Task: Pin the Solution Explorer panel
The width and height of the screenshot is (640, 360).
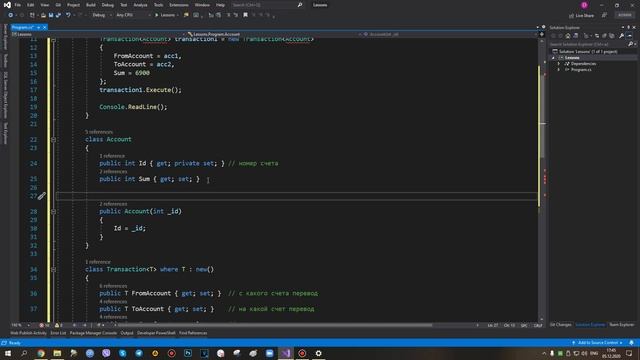Action: 629,27
